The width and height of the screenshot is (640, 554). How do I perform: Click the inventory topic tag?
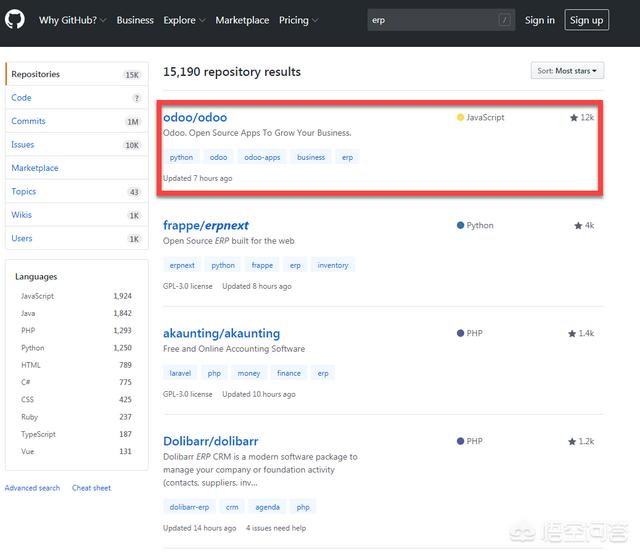pyautogui.click(x=333, y=265)
